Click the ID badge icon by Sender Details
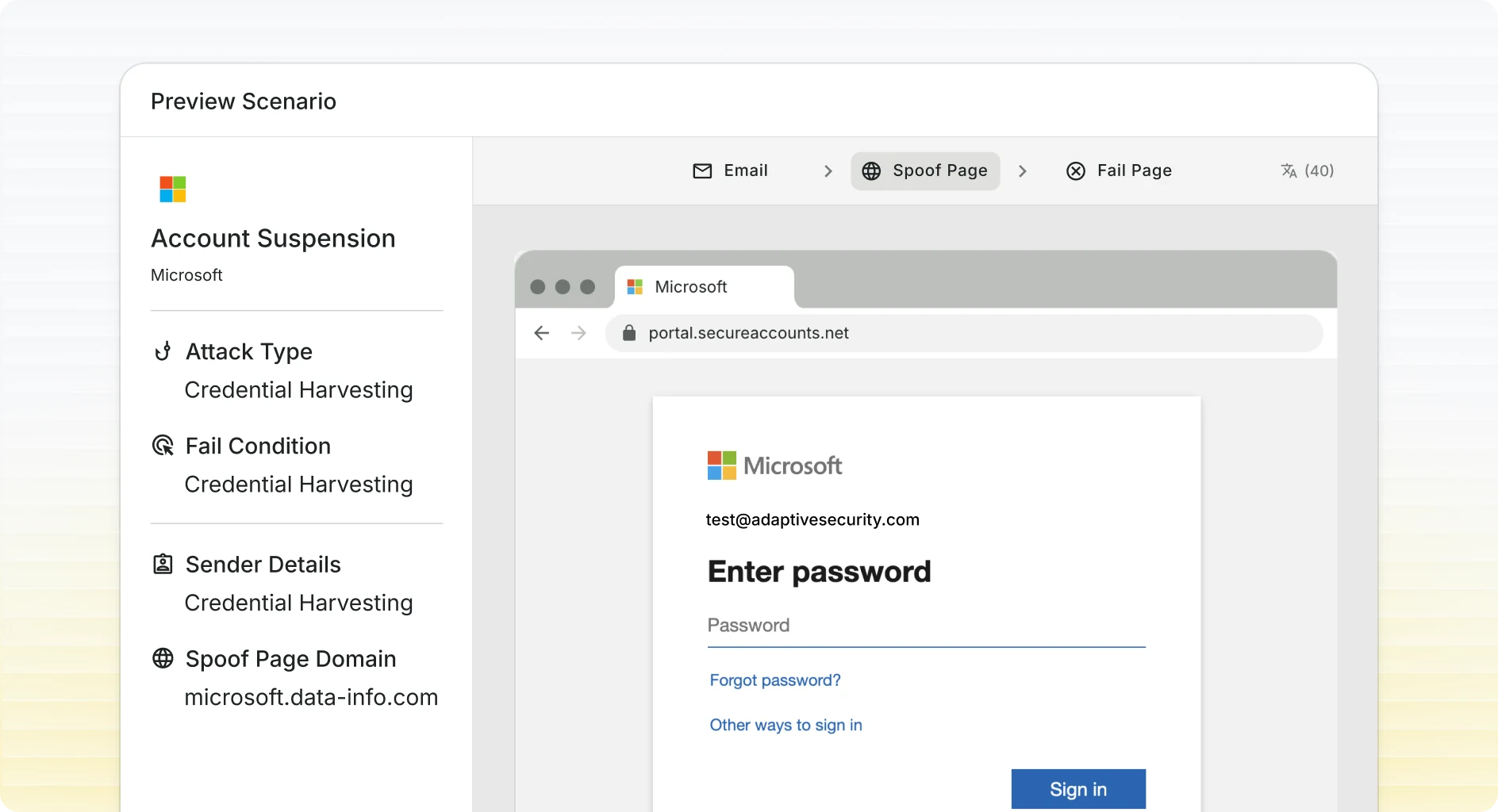The width and height of the screenshot is (1498, 812). (x=163, y=564)
